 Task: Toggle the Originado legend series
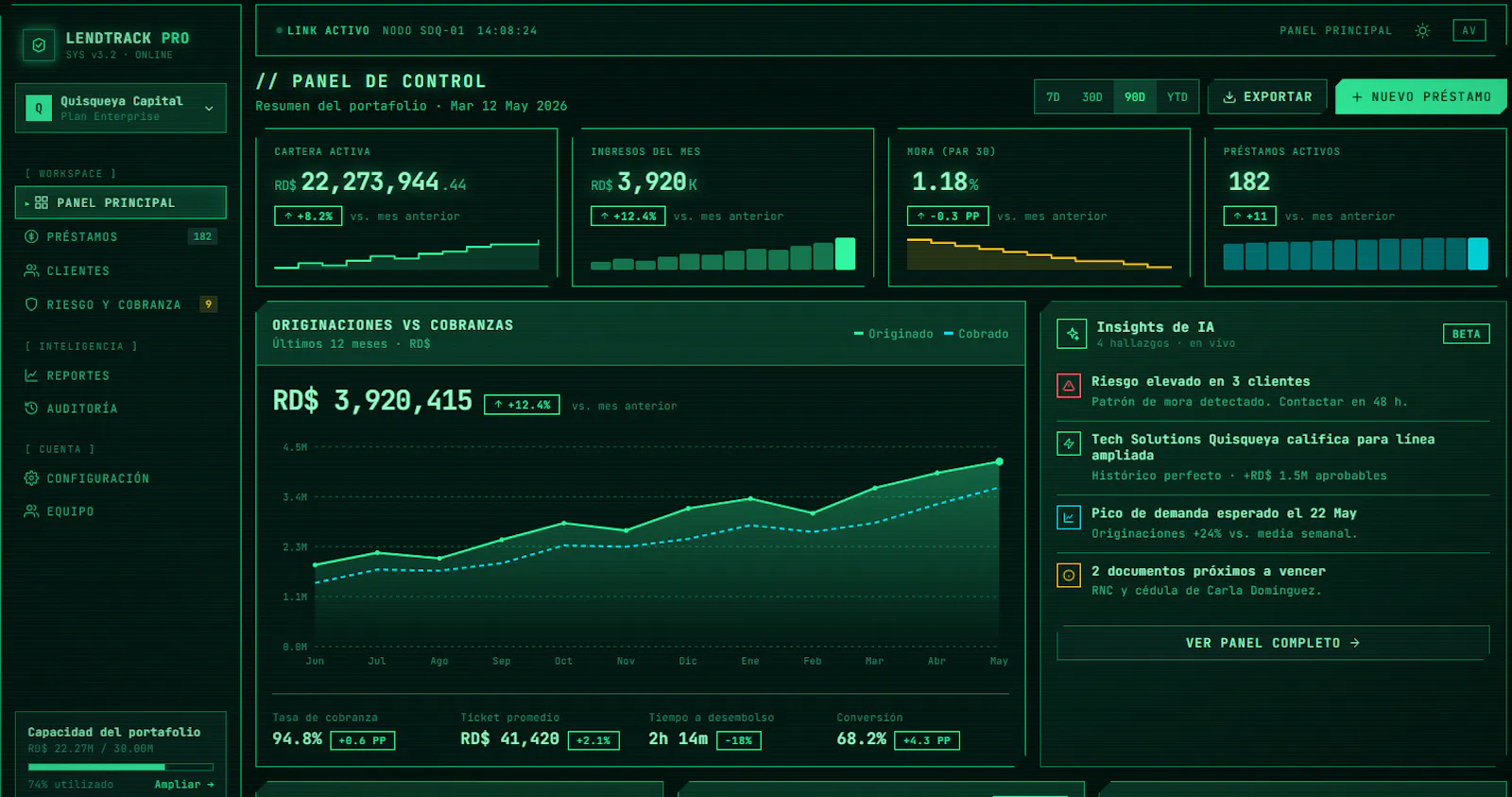click(893, 334)
